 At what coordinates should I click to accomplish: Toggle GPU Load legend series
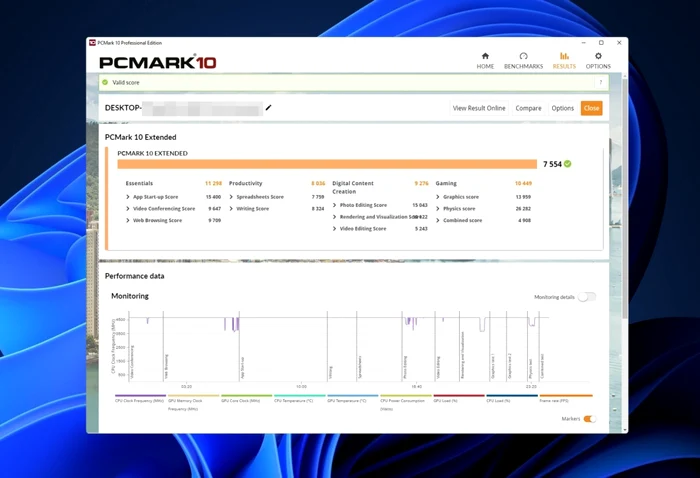tap(458, 399)
